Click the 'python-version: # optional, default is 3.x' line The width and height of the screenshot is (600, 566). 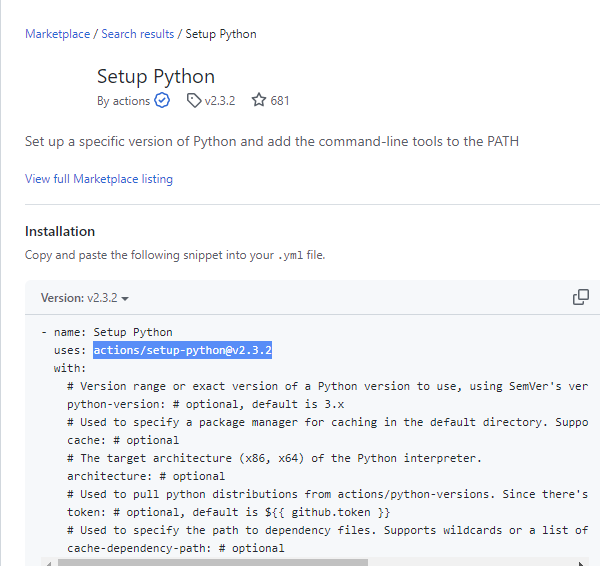pos(205,404)
